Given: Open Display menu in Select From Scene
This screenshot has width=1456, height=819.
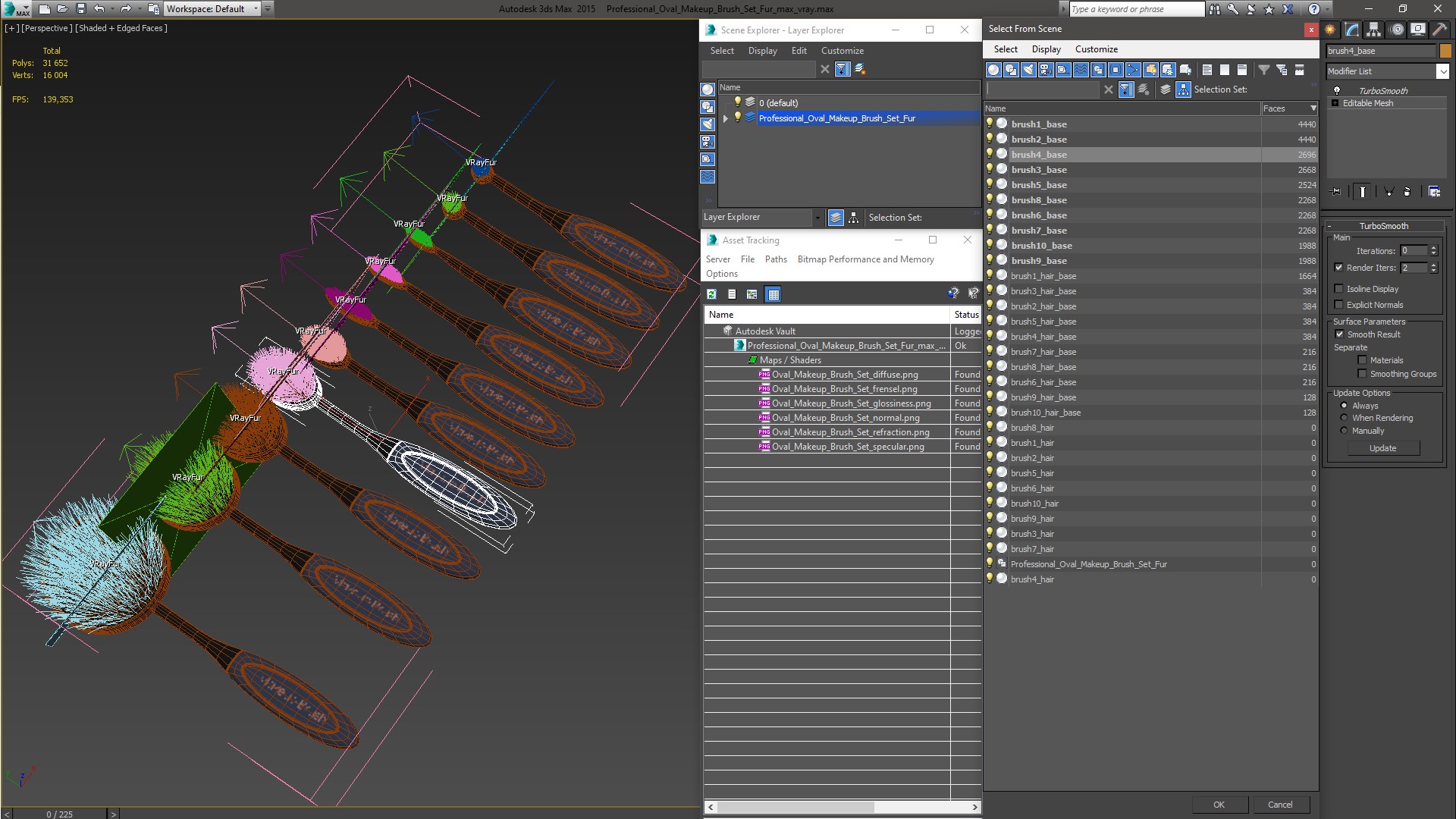Looking at the screenshot, I should pyautogui.click(x=1046, y=49).
